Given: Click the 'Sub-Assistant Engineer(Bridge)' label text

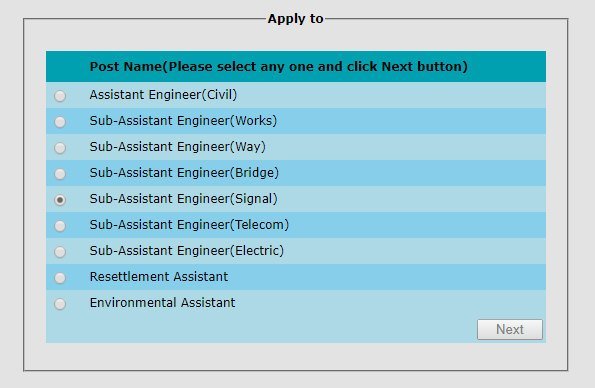Looking at the screenshot, I should (x=184, y=173).
